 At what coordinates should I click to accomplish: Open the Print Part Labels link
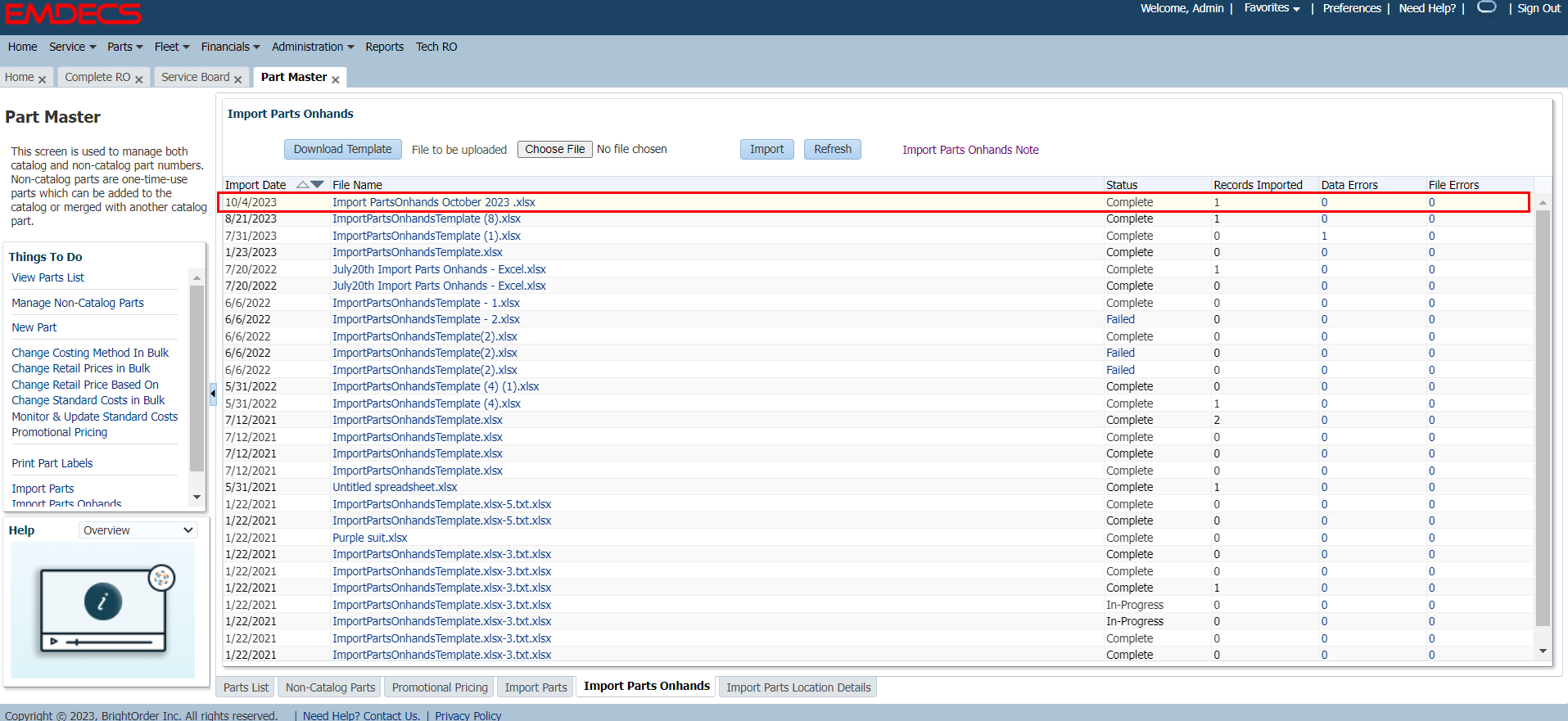click(52, 463)
